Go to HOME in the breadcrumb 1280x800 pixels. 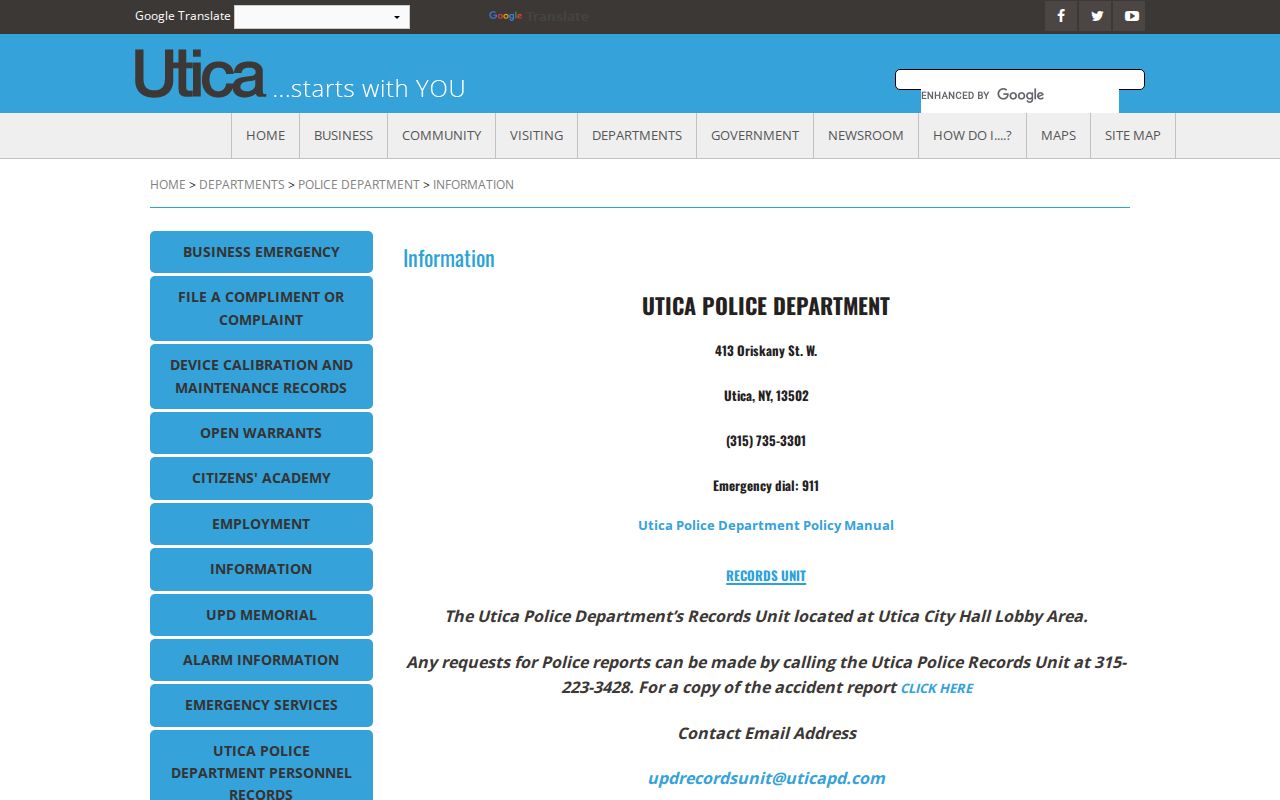click(x=168, y=185)
